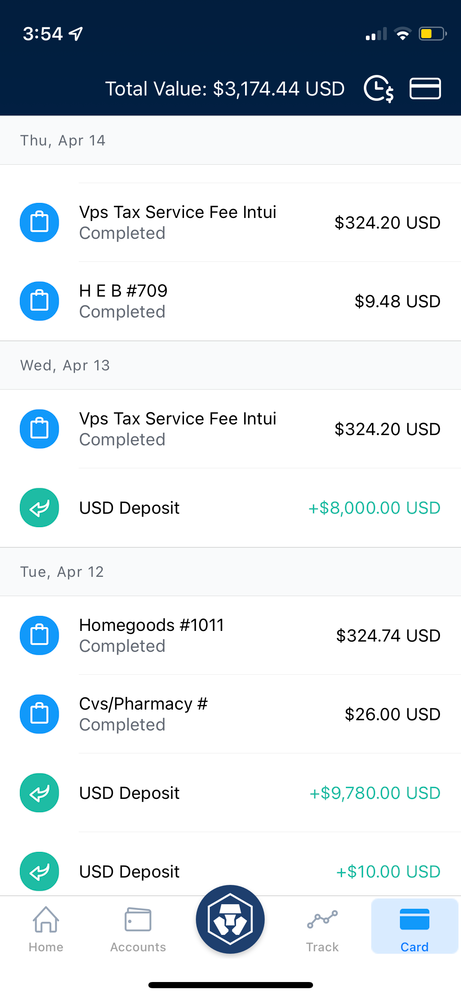461x998 pixels.
Task: Tap the green deposit arrow icon for $8,000.00
Action: click(x=39, y=508)
